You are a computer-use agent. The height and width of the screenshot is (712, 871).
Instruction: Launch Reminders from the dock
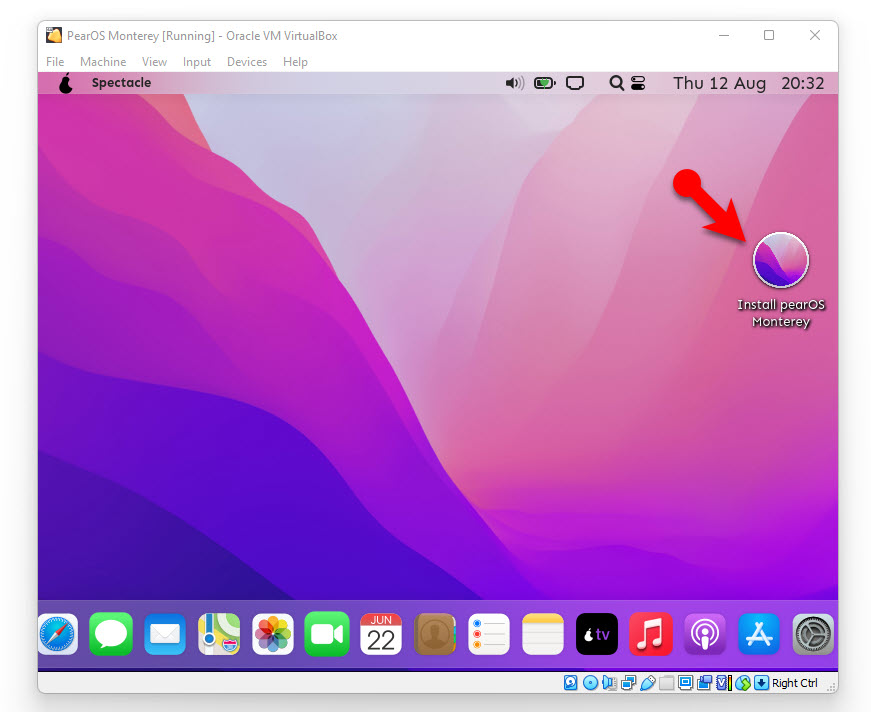489,634
